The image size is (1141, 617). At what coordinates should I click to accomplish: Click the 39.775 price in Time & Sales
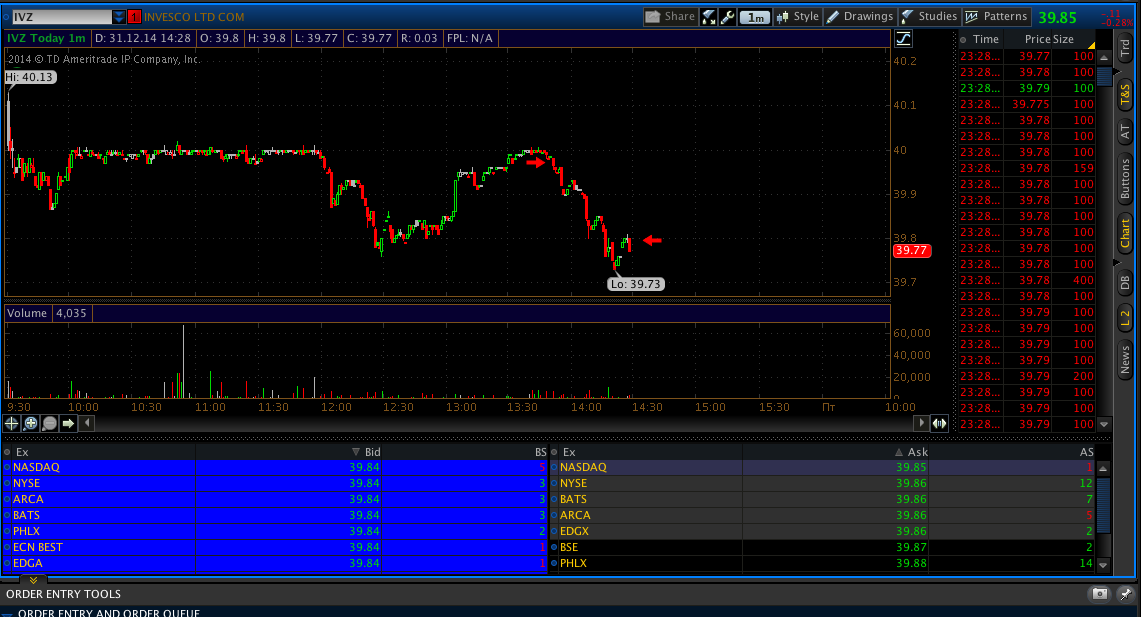coord(1030,104)
